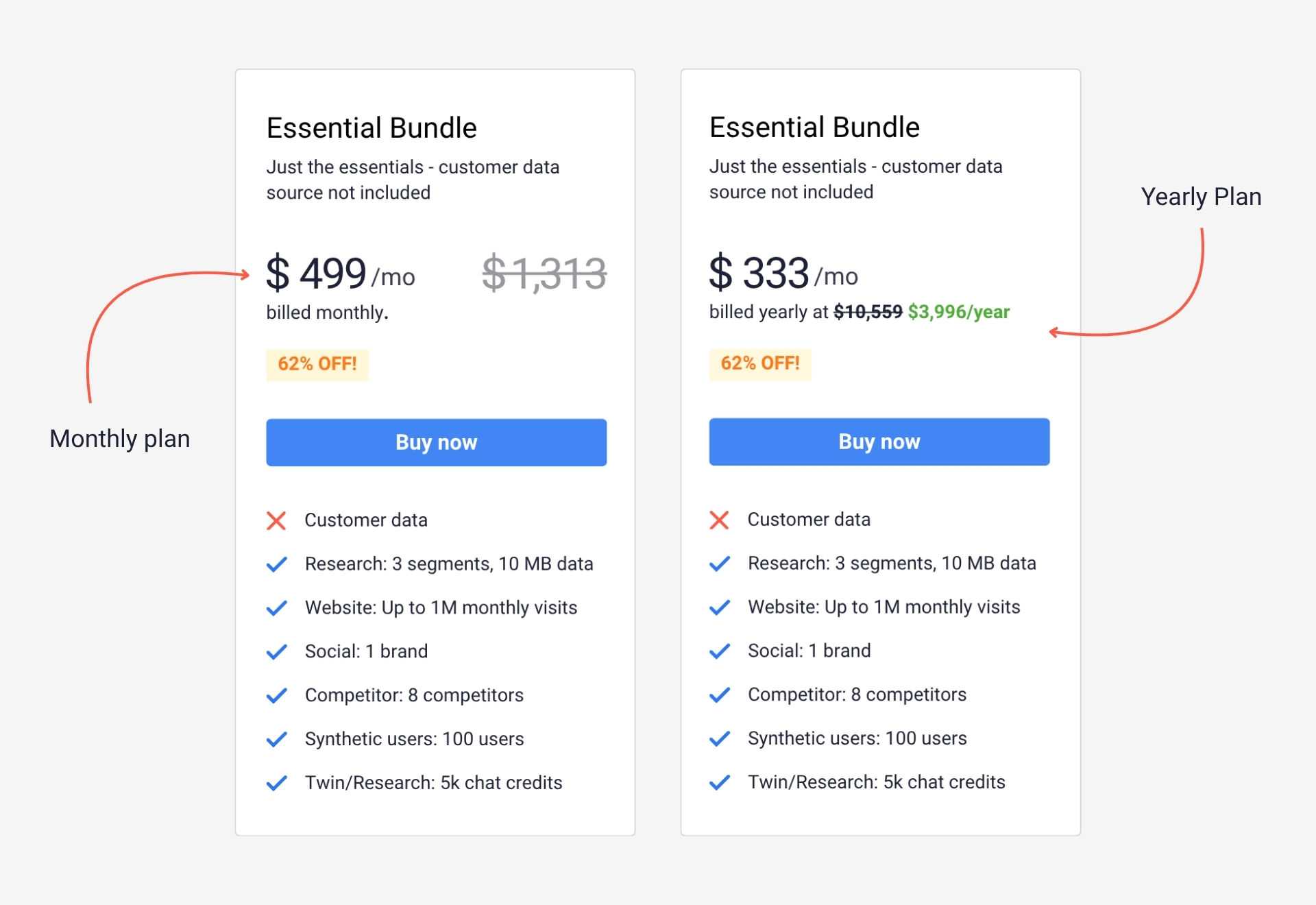Click checkmark beside Competitor in yearly card
The height and width of the screenshot is (905, 1316).
pos(719,695)
